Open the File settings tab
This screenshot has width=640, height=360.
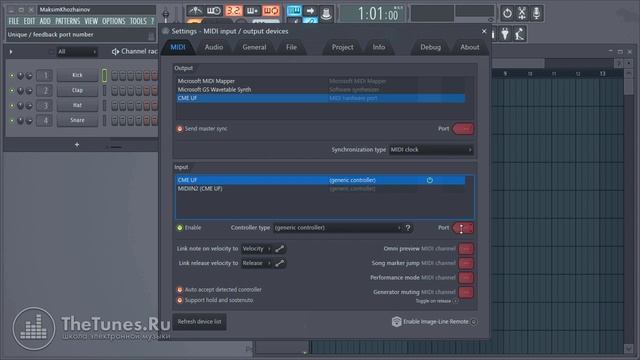pos(291,47)
